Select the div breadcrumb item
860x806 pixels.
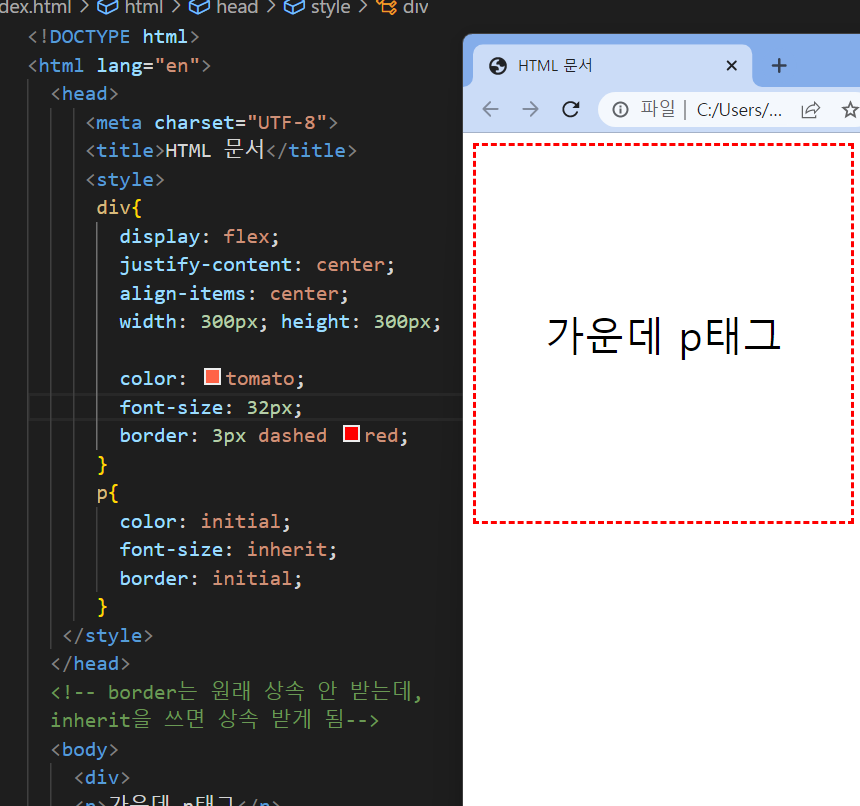pos(403,7)
